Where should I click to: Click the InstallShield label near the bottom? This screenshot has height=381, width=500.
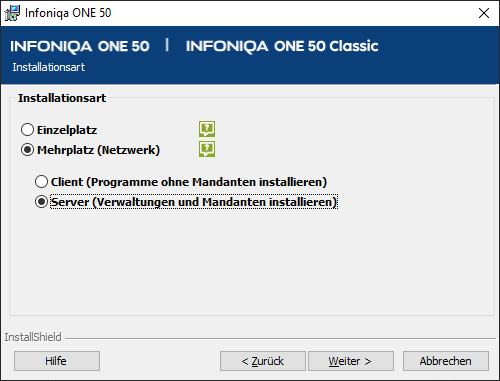tap(33, 337)
